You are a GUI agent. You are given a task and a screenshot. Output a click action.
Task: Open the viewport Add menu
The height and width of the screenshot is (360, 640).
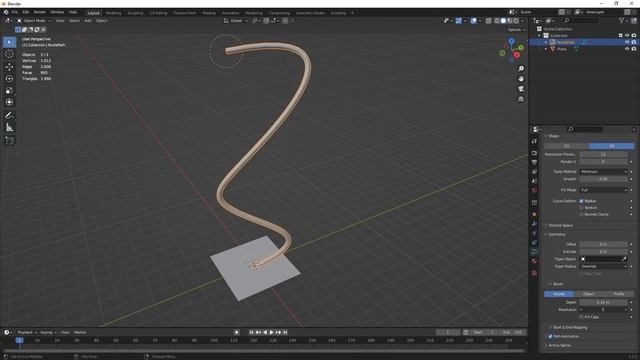tap(88, 20)
